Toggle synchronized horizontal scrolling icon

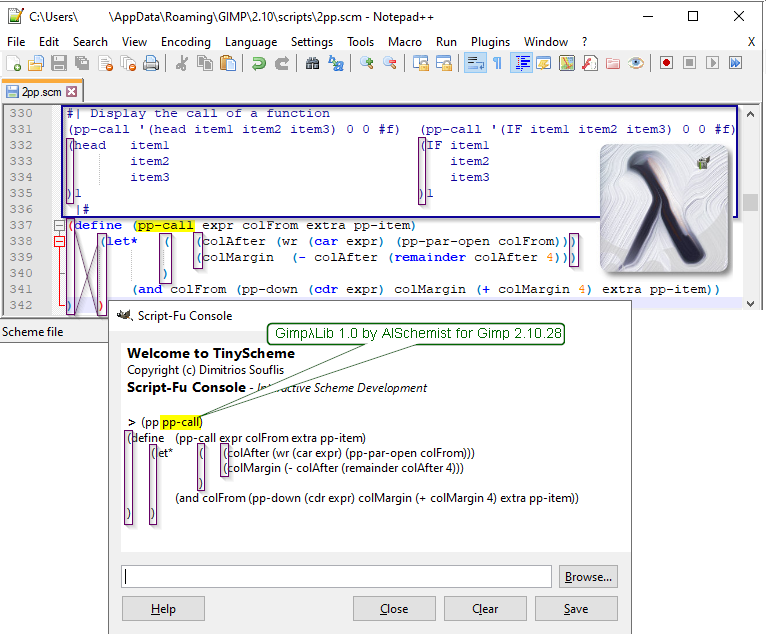click(x=444, y=63)
